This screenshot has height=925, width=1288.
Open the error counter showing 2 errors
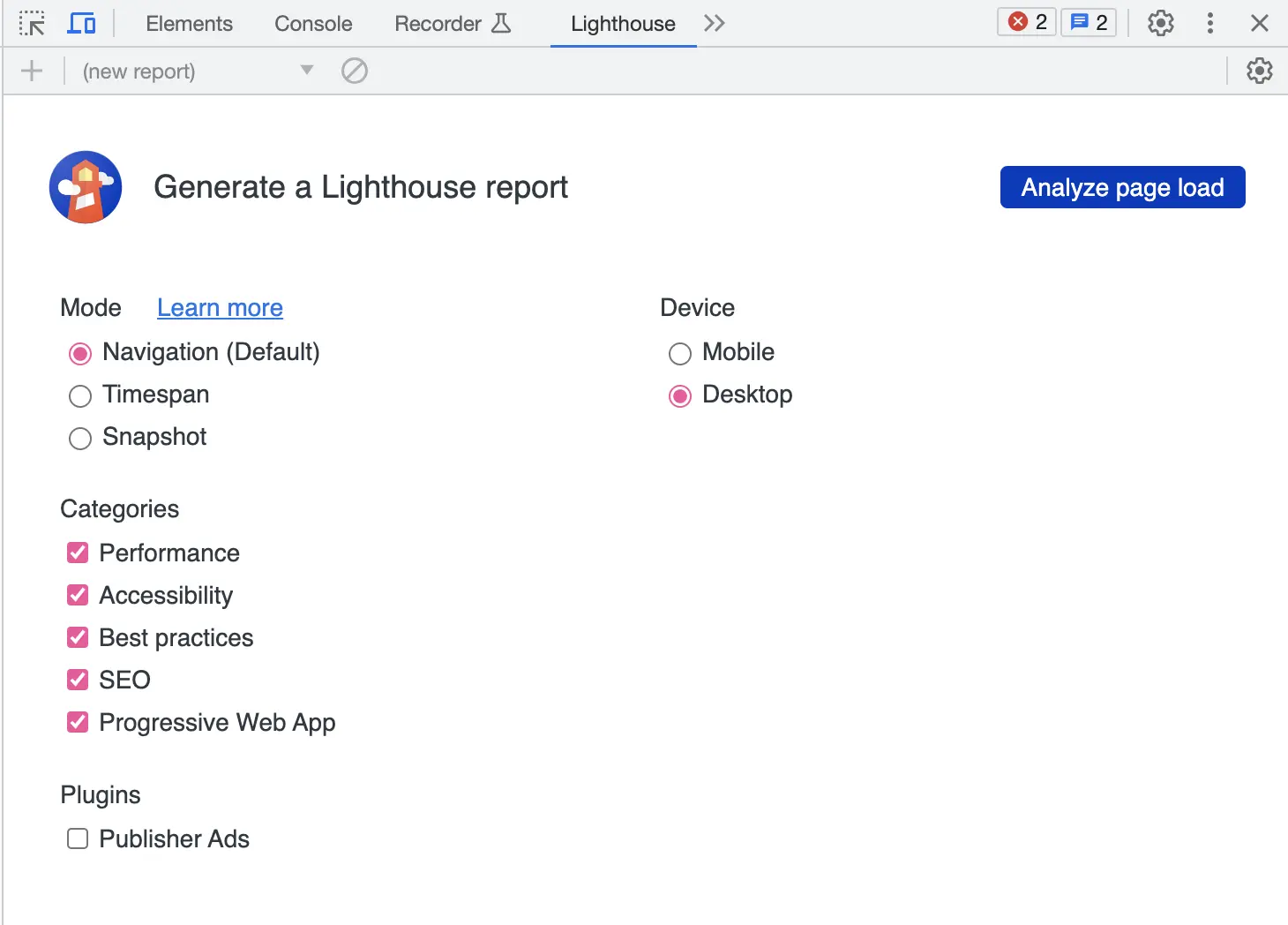[1025, 22]
